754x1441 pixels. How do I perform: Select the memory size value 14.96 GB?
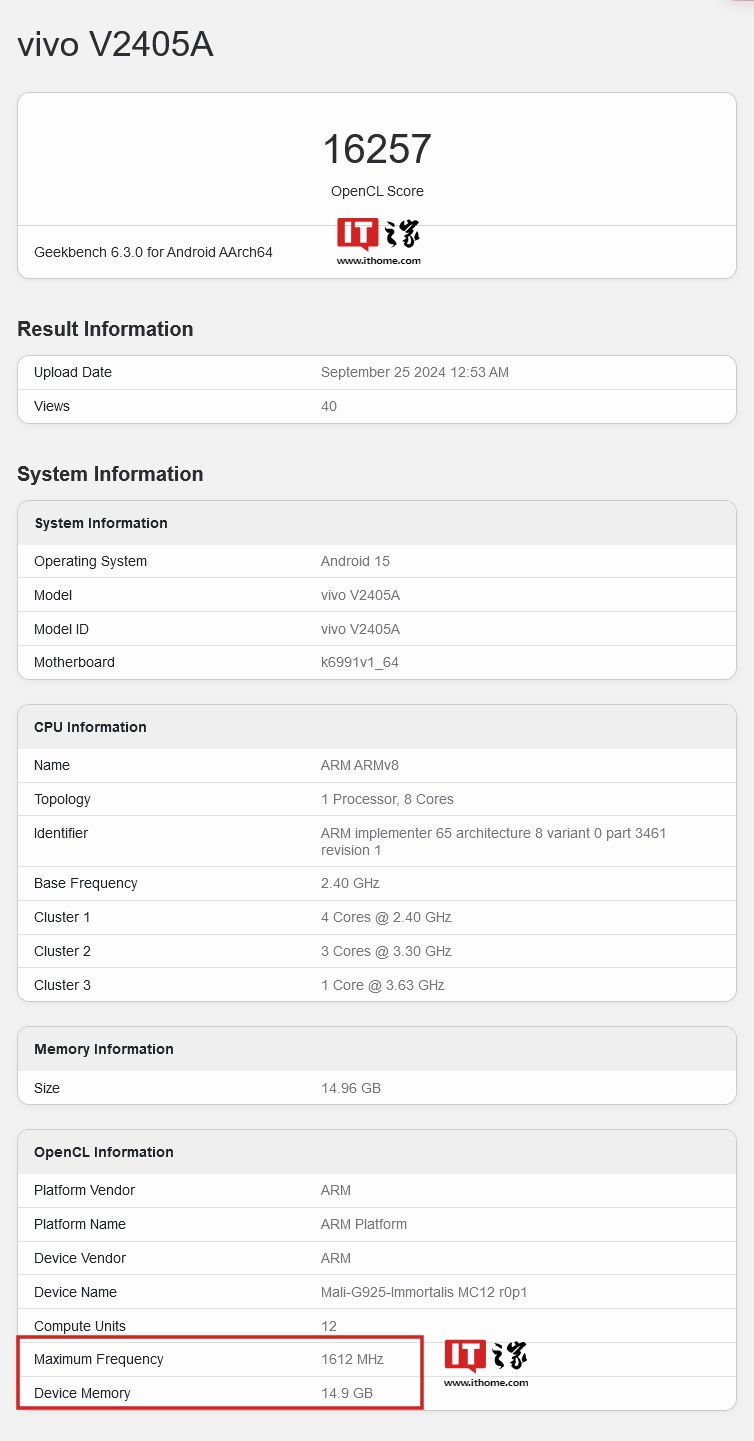350,1088
